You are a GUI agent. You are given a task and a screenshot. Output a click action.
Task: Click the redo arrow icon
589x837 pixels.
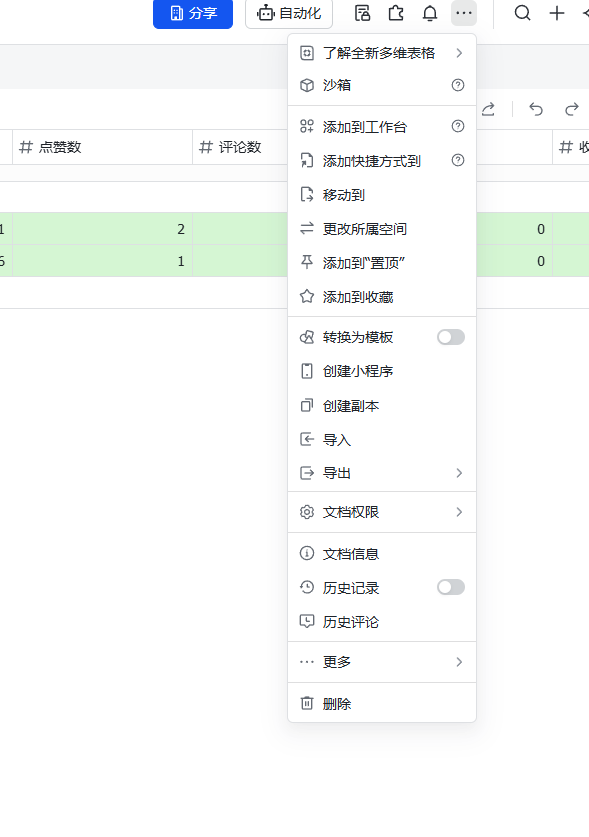pyautogui.click(x=570, y=110)
